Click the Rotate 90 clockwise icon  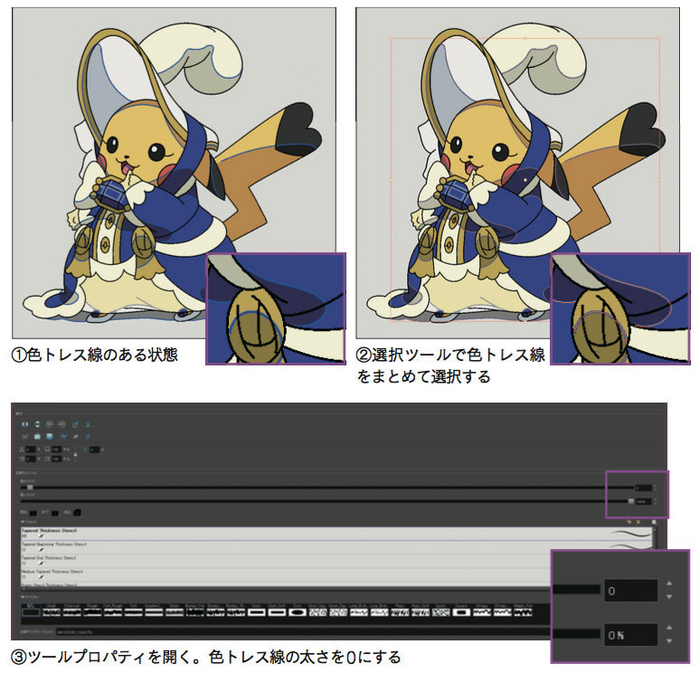(50, 424)
